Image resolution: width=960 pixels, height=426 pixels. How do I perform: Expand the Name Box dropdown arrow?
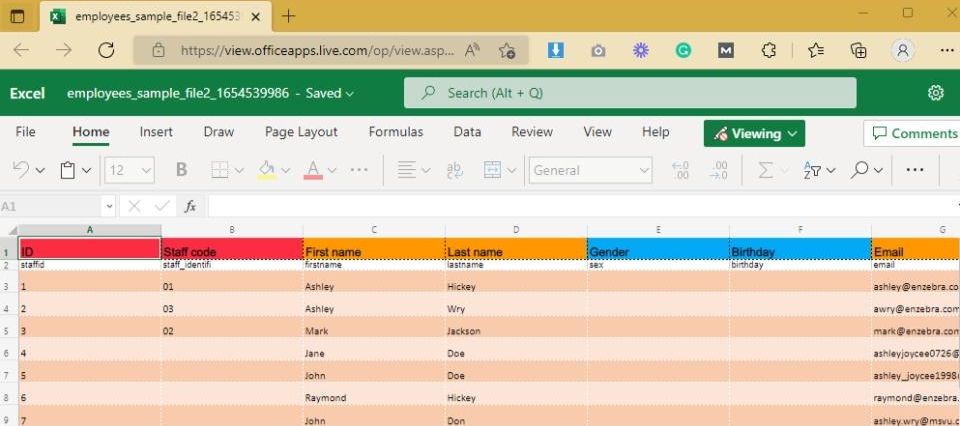107,206
